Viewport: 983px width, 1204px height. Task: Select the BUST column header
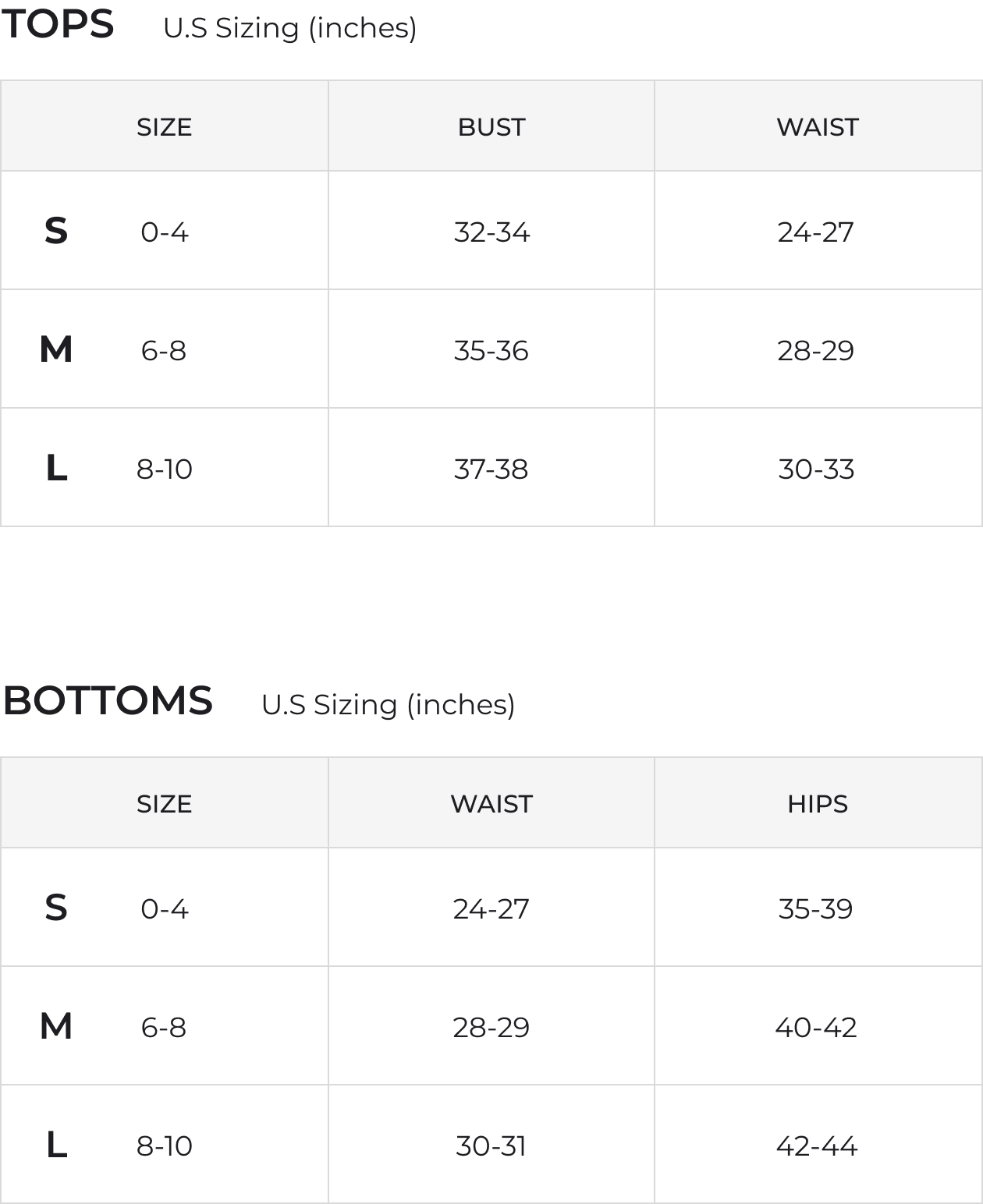491,127
